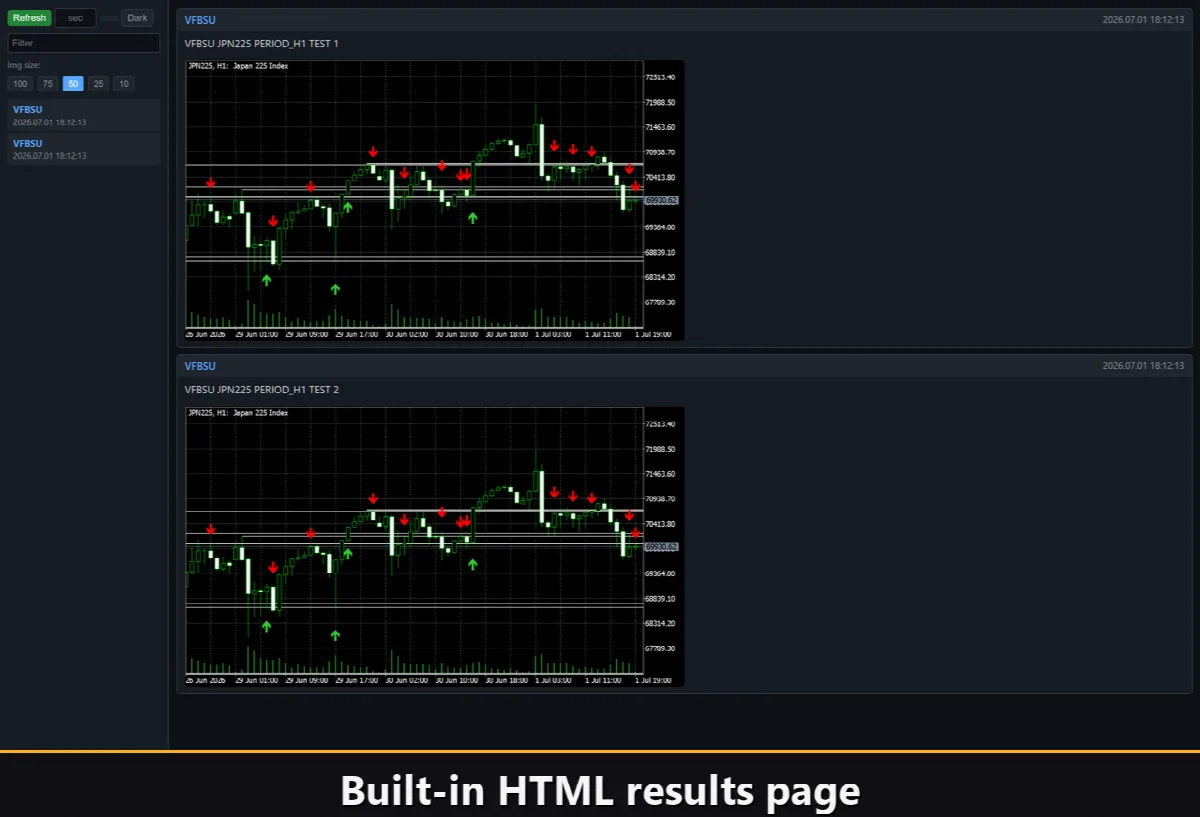Click the sec interval input field
Screen dimensions: 1200x817
click(x=75, y=18)
